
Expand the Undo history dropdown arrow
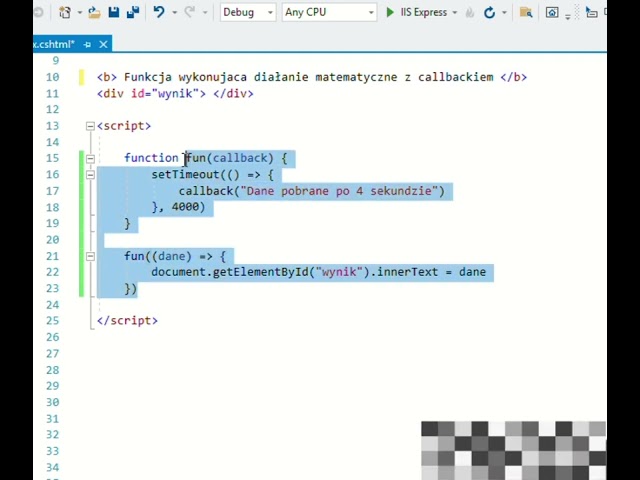174,13
